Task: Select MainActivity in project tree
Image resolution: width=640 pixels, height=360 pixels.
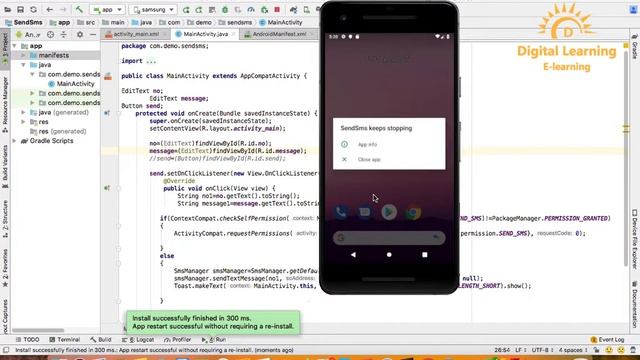Action: click(71, 84)
